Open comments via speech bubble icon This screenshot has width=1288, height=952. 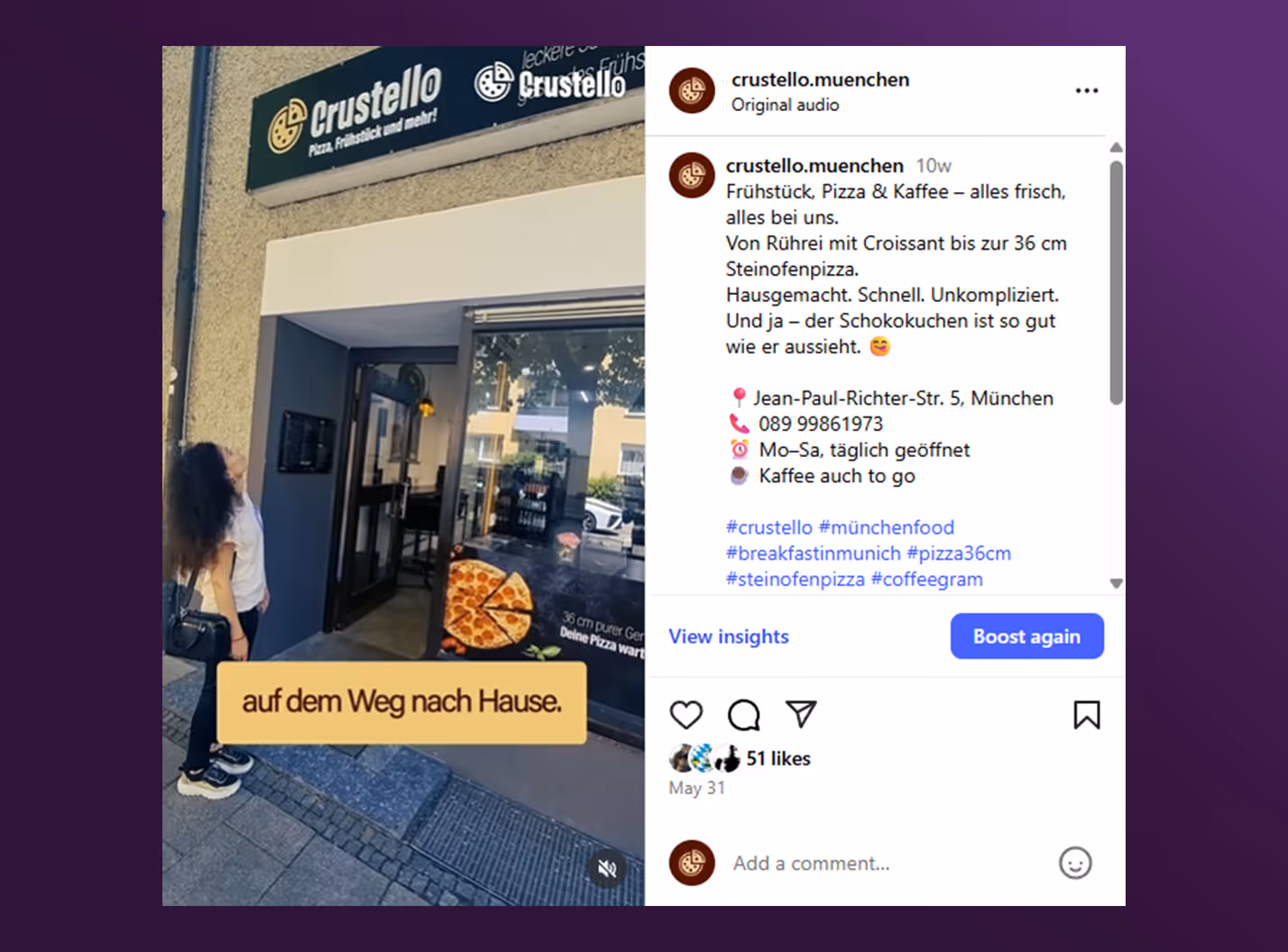(744, 715)
